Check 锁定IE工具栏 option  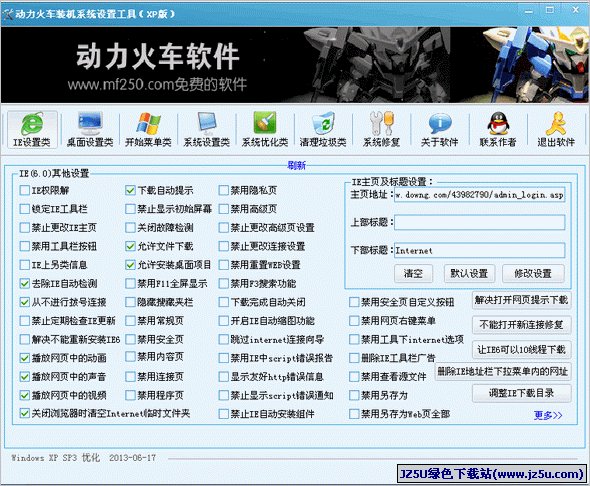(x=24, y=209)
